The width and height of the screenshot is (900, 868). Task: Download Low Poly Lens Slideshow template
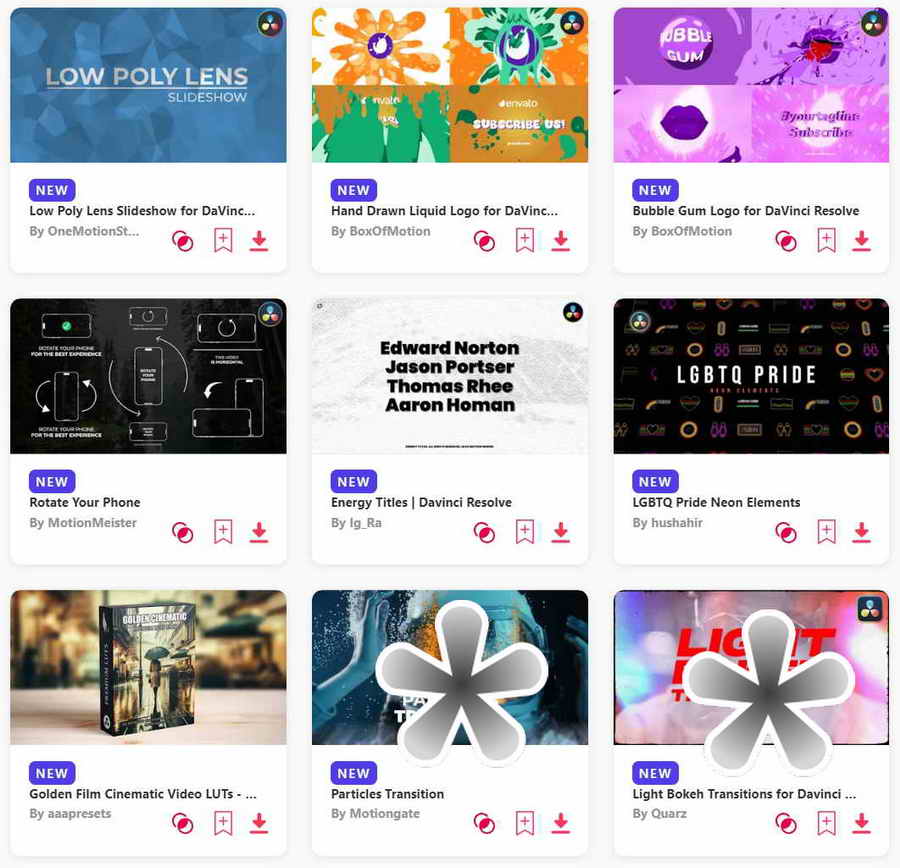click(x=259, y=241)
